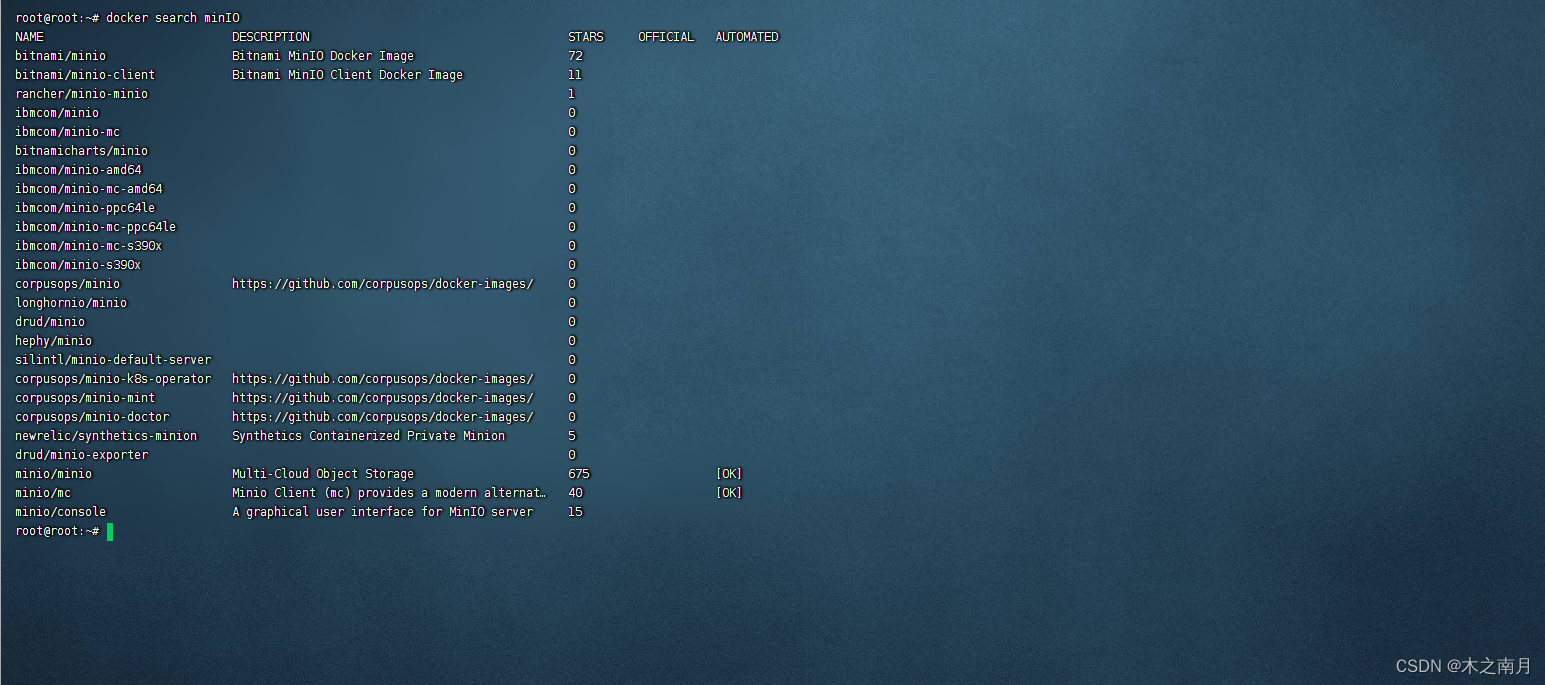Select the bitnami/minio image name
The image size is (1545, 685).
point(60,56)
